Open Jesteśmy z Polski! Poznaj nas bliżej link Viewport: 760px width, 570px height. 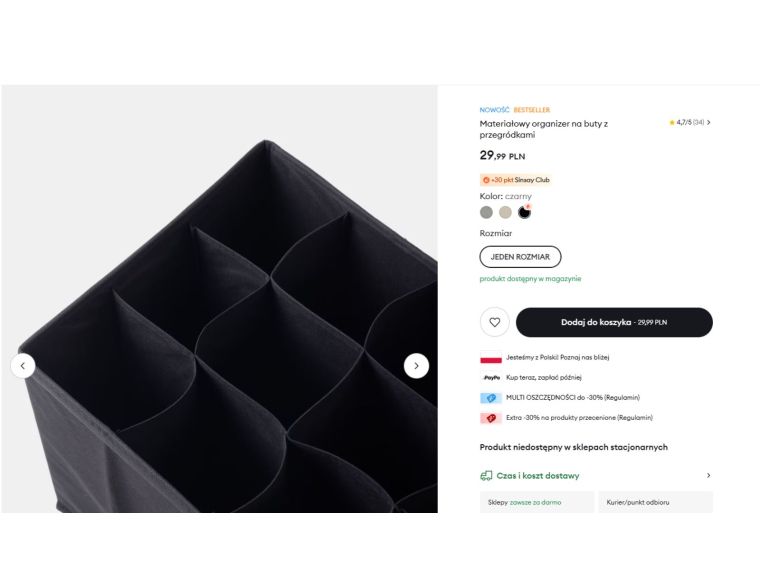point(558,357)
